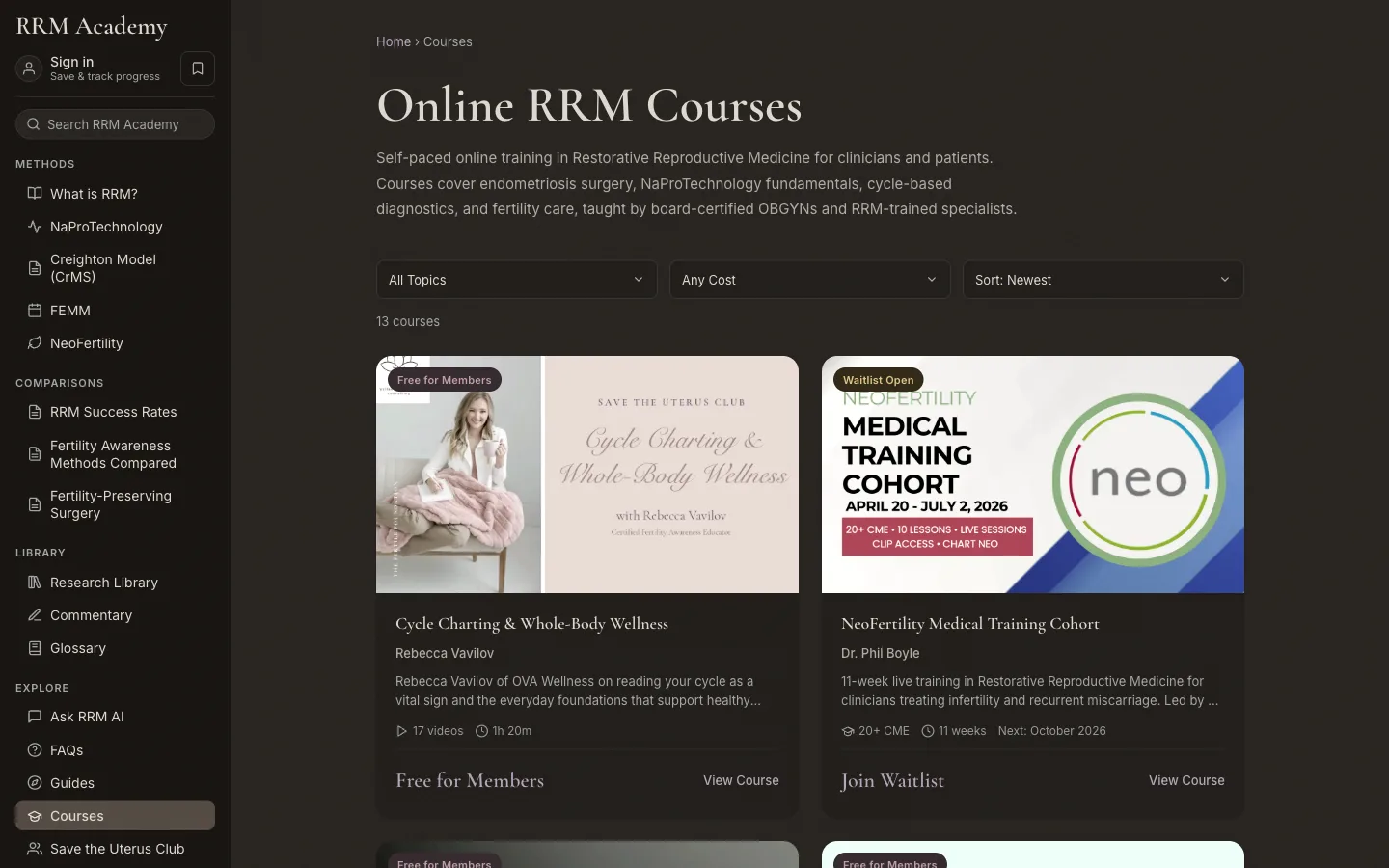Click the magnifier icon in the search field
This screenshot has height=868, width=1389.
click(x=34, y=124)
